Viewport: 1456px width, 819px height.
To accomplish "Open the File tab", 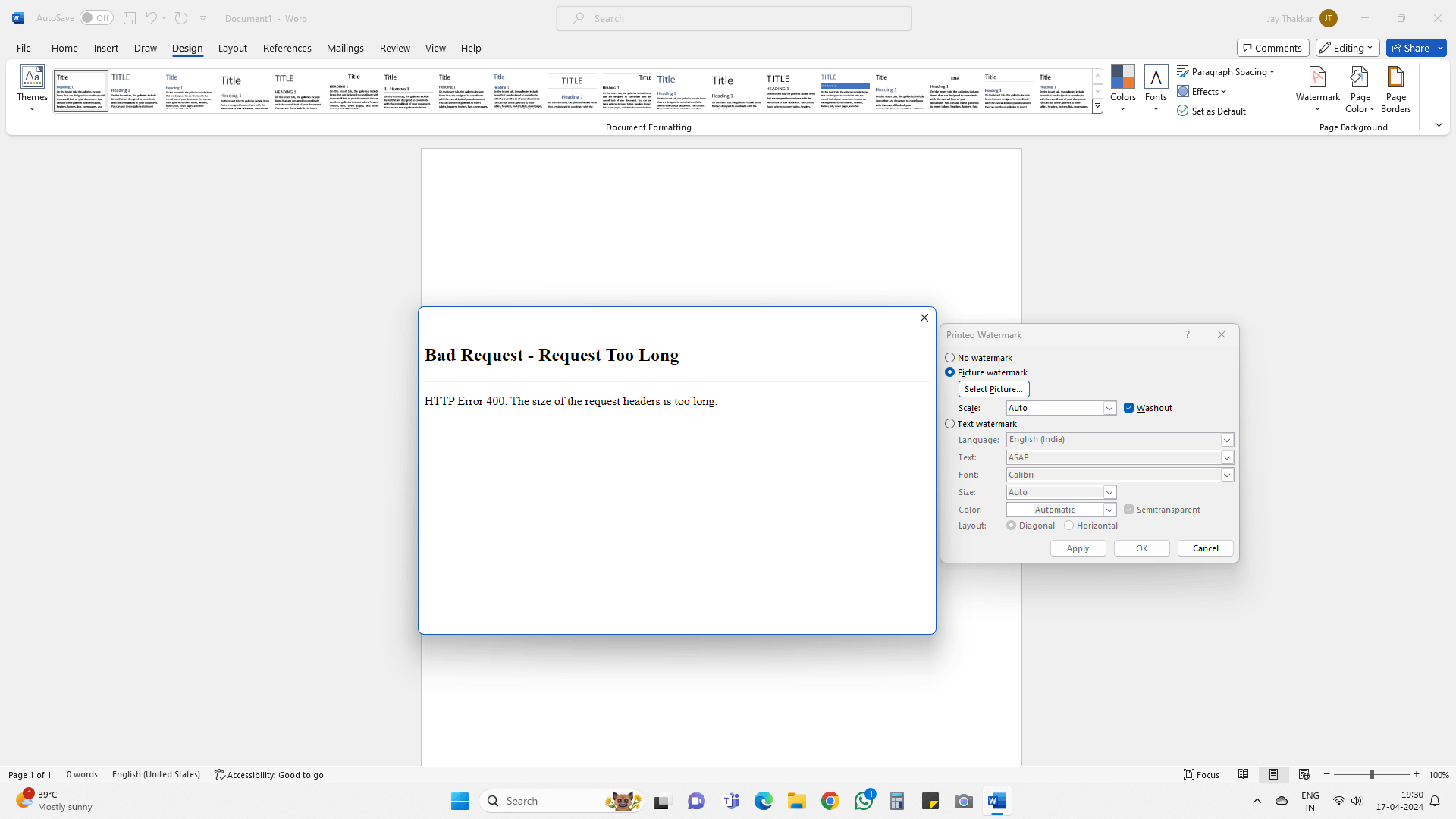I will 24,48.
